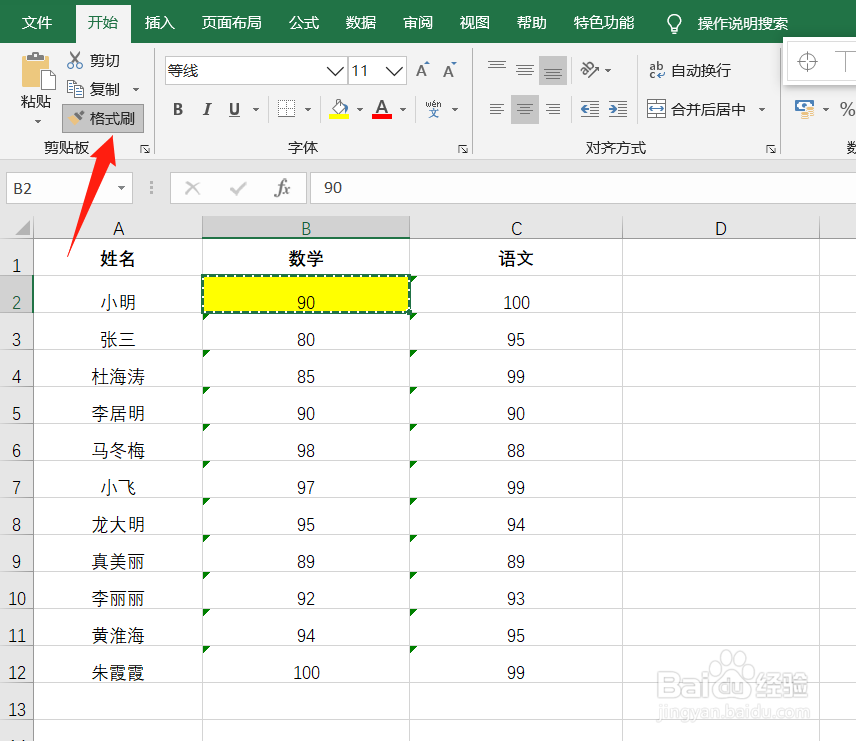Set bottom vertical alignment
856x741 pixels.
[x=552, y=70]
